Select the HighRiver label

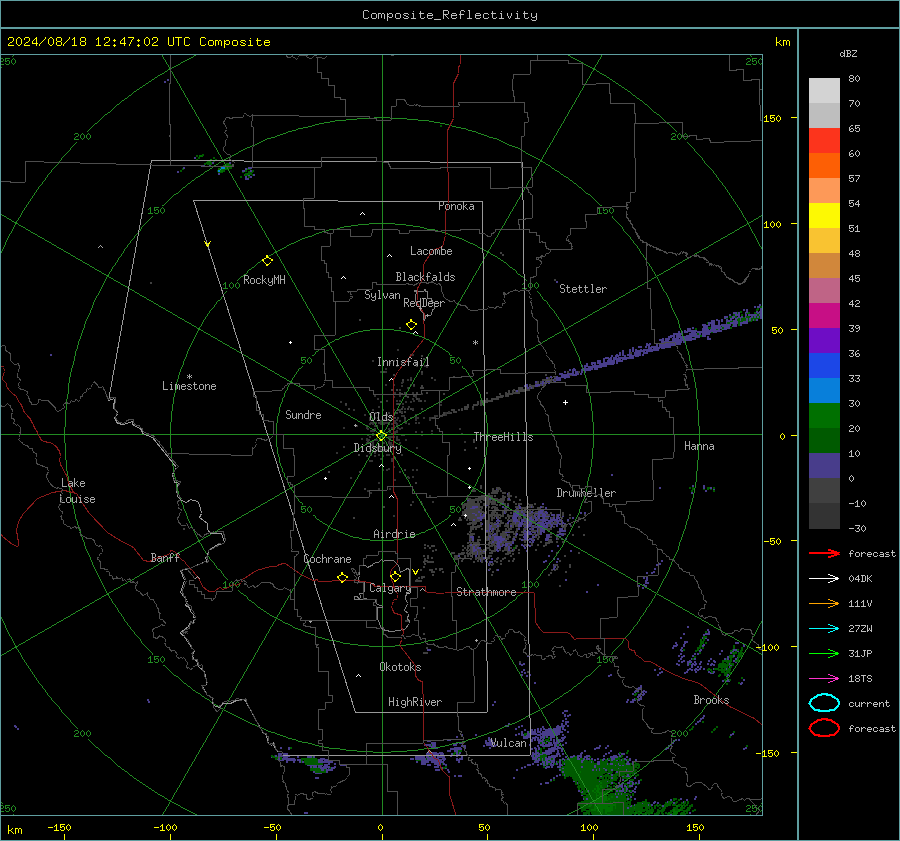click(x=415, y=702)
